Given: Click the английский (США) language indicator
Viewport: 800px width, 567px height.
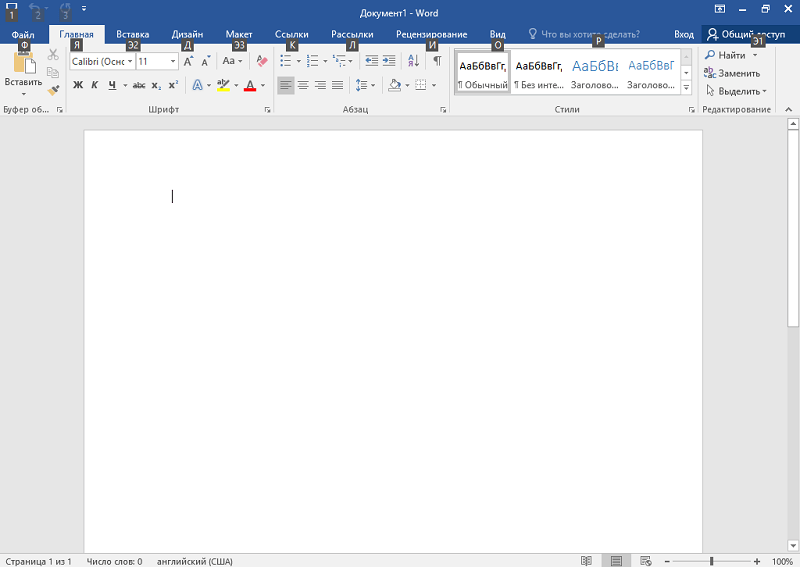Looking at the screenshot, I should [195, 561].
